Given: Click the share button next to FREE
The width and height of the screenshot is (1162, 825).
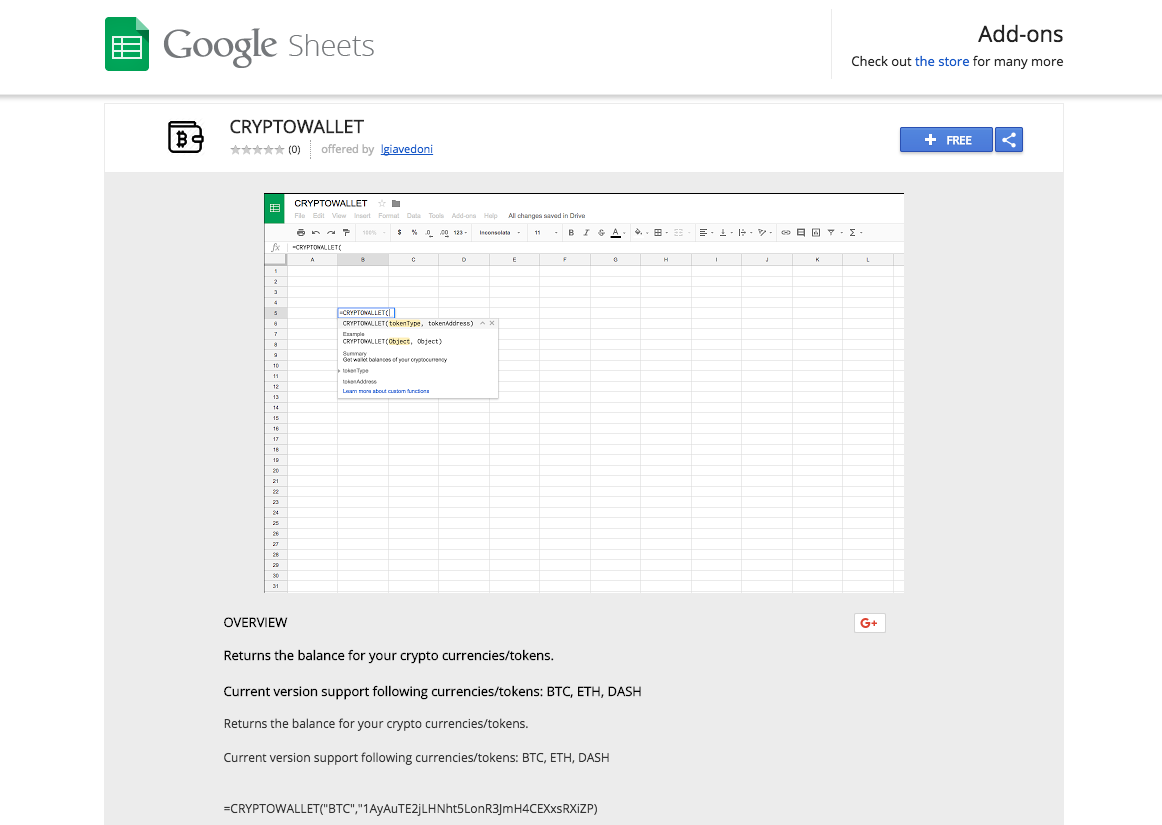Looking at the screenshot, I should pyautogui.click(x=1009, y=139).
